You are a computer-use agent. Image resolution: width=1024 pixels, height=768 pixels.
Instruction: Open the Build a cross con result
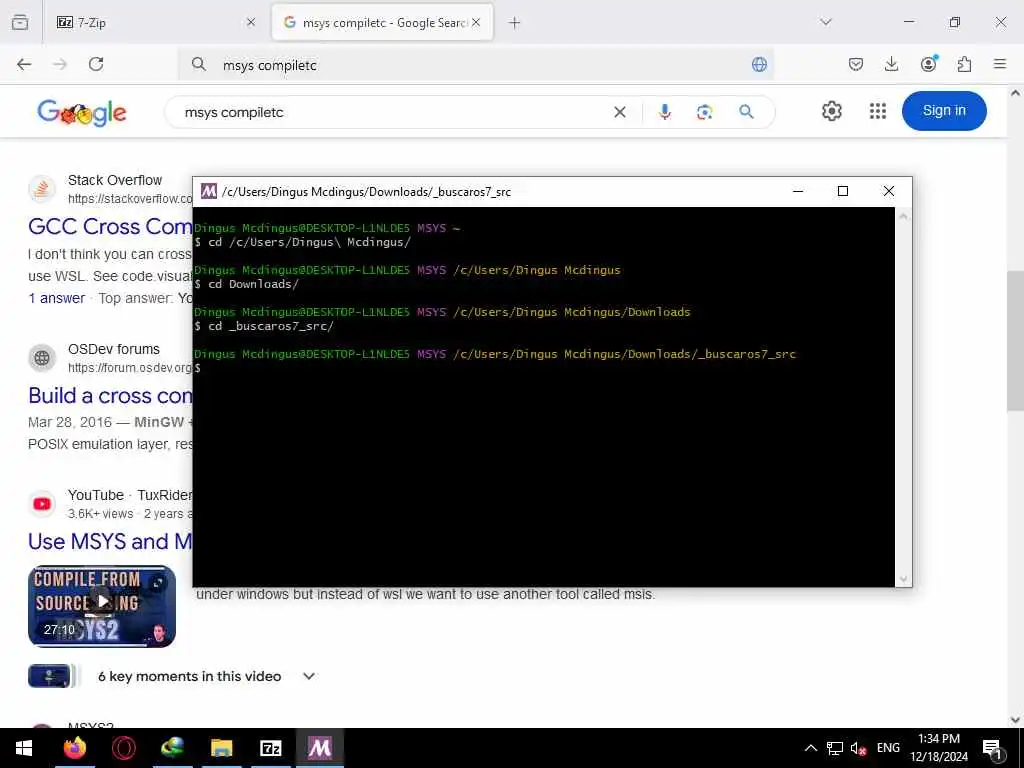tap(110, 396)
